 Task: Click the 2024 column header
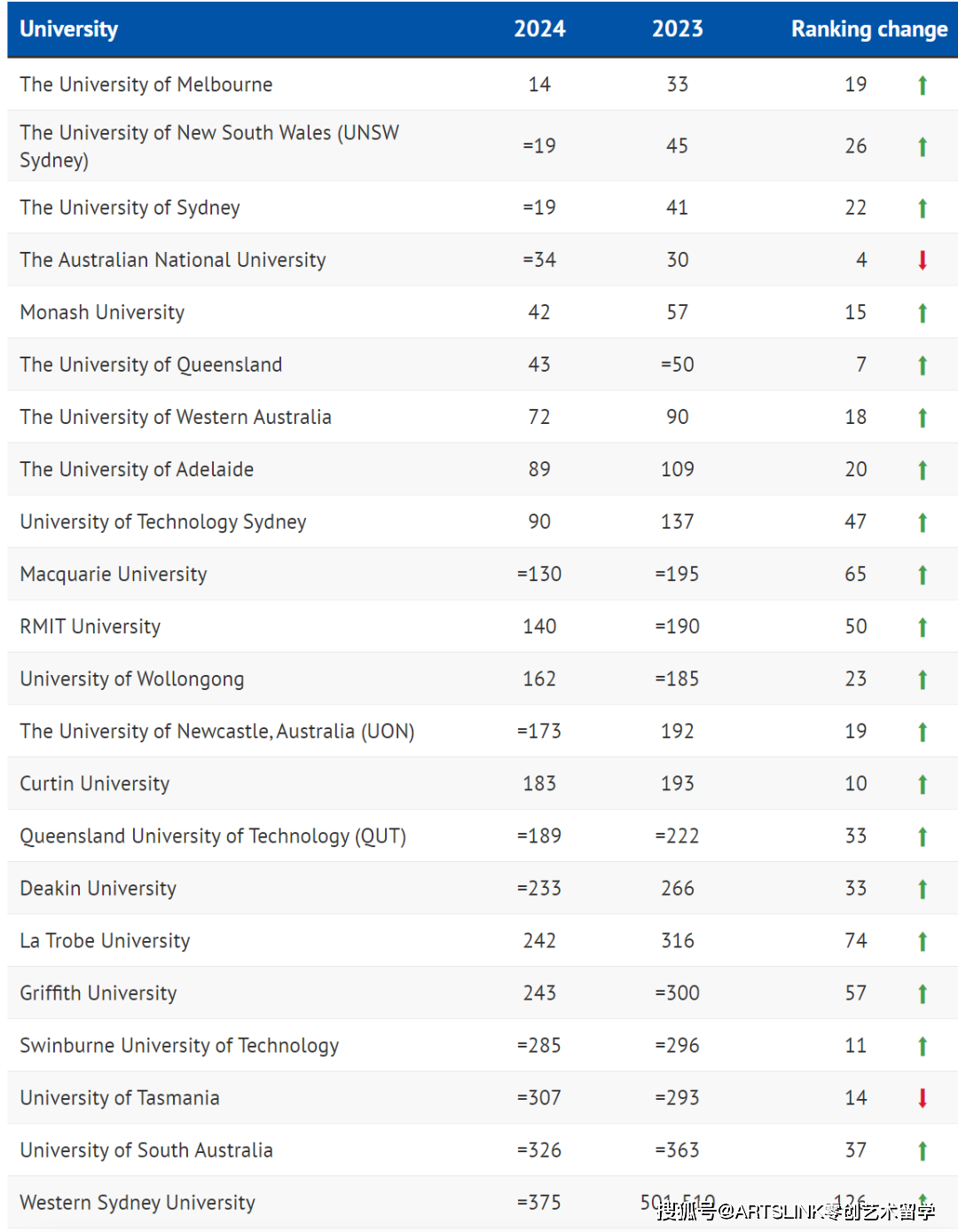click(539, 29)
